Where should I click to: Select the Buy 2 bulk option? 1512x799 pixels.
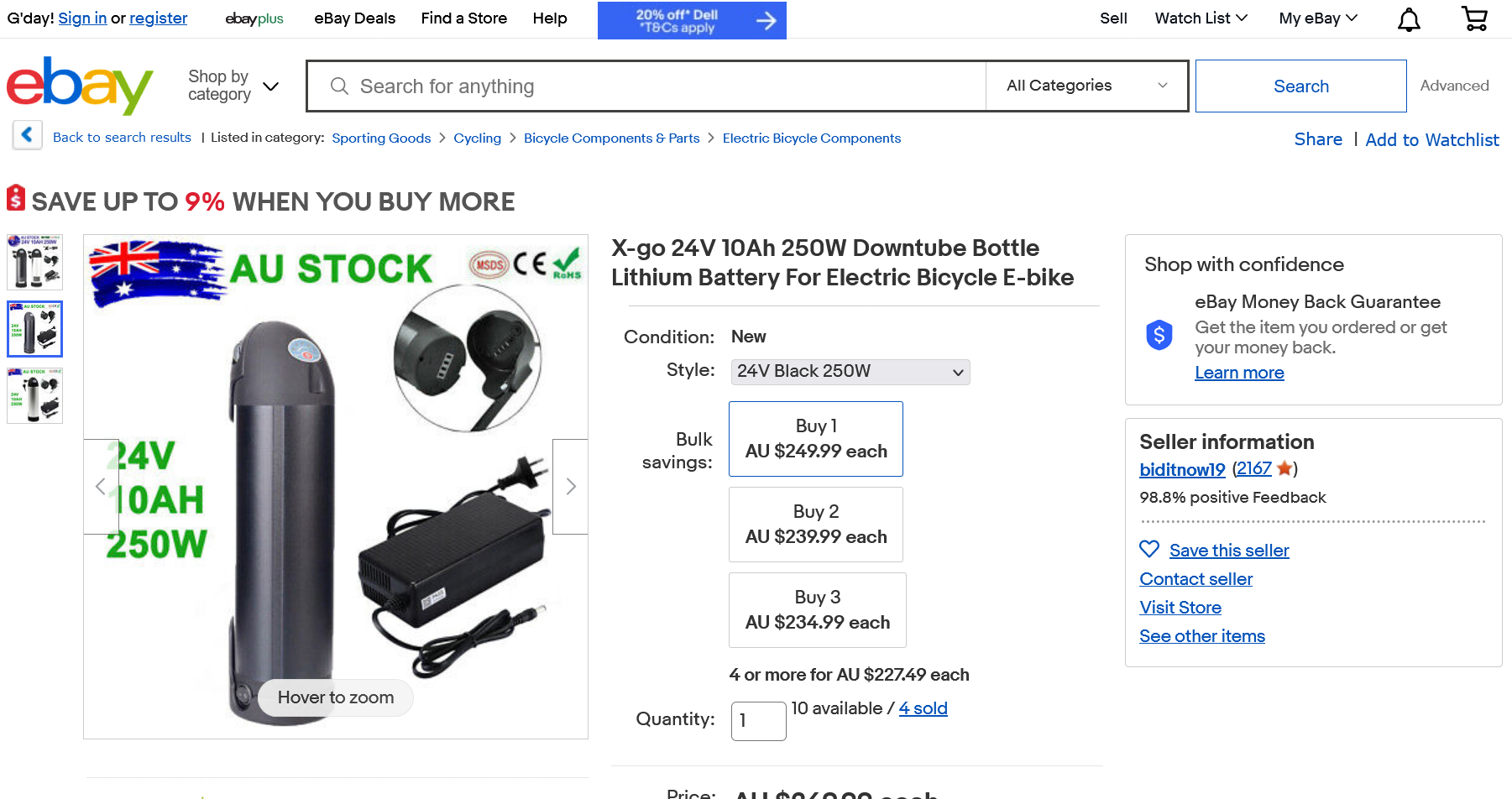[x=815, y=525]
